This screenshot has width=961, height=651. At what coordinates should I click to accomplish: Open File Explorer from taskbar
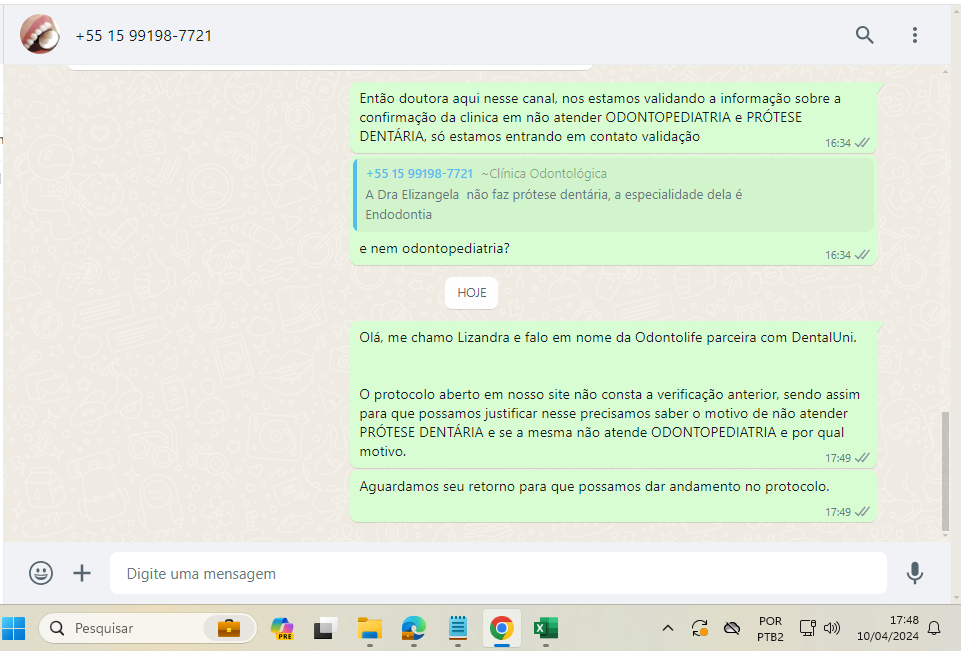pos(370,628)
